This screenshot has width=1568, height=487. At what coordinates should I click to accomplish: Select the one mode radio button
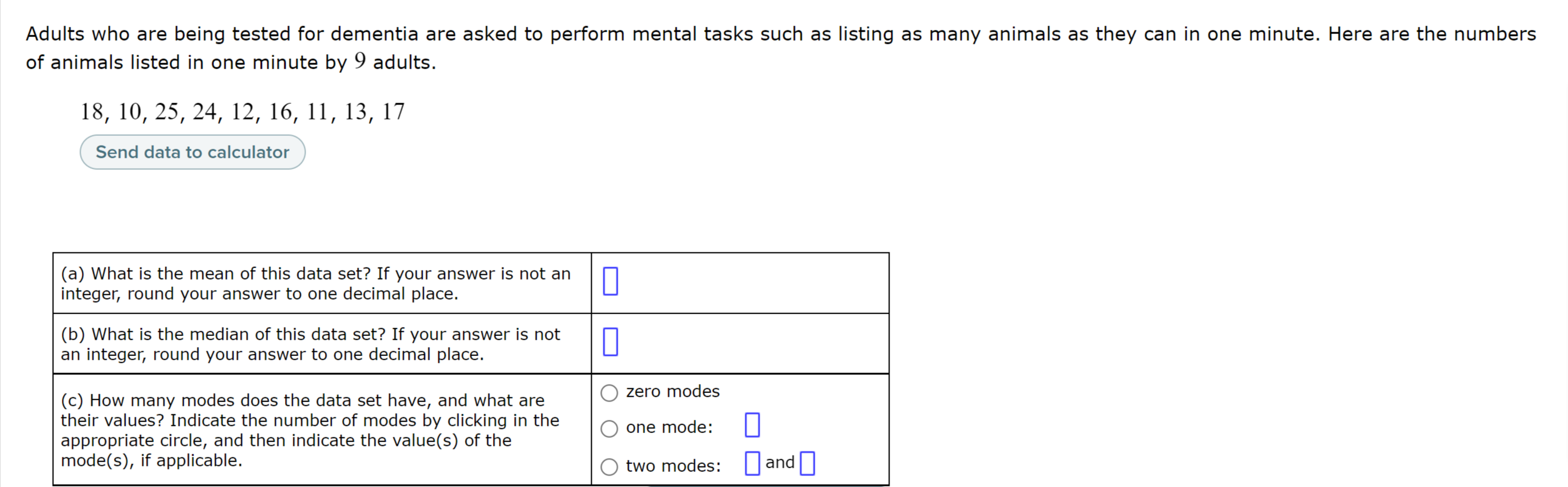pyautogui.click(x=609, y=429)
